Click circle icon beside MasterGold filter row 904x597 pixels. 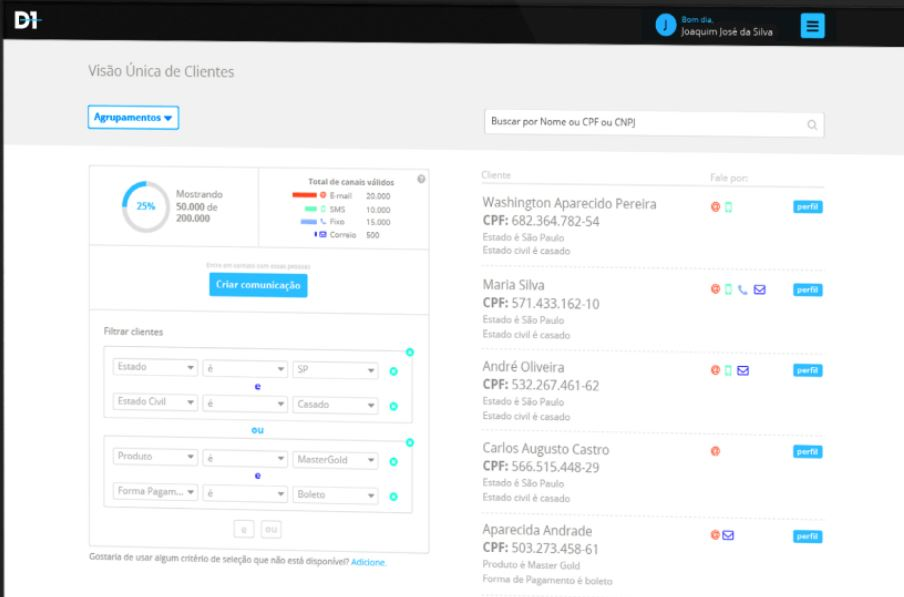coord(394,462)
